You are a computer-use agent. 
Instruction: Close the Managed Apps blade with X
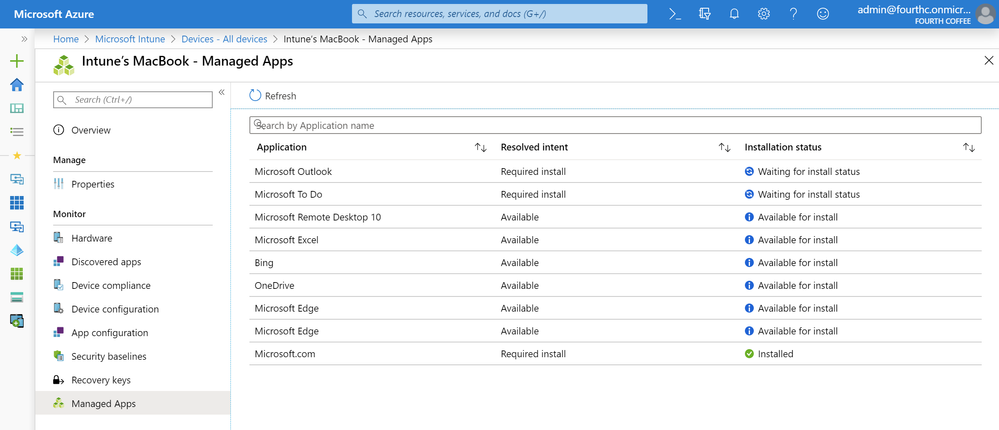pos(989,61)
